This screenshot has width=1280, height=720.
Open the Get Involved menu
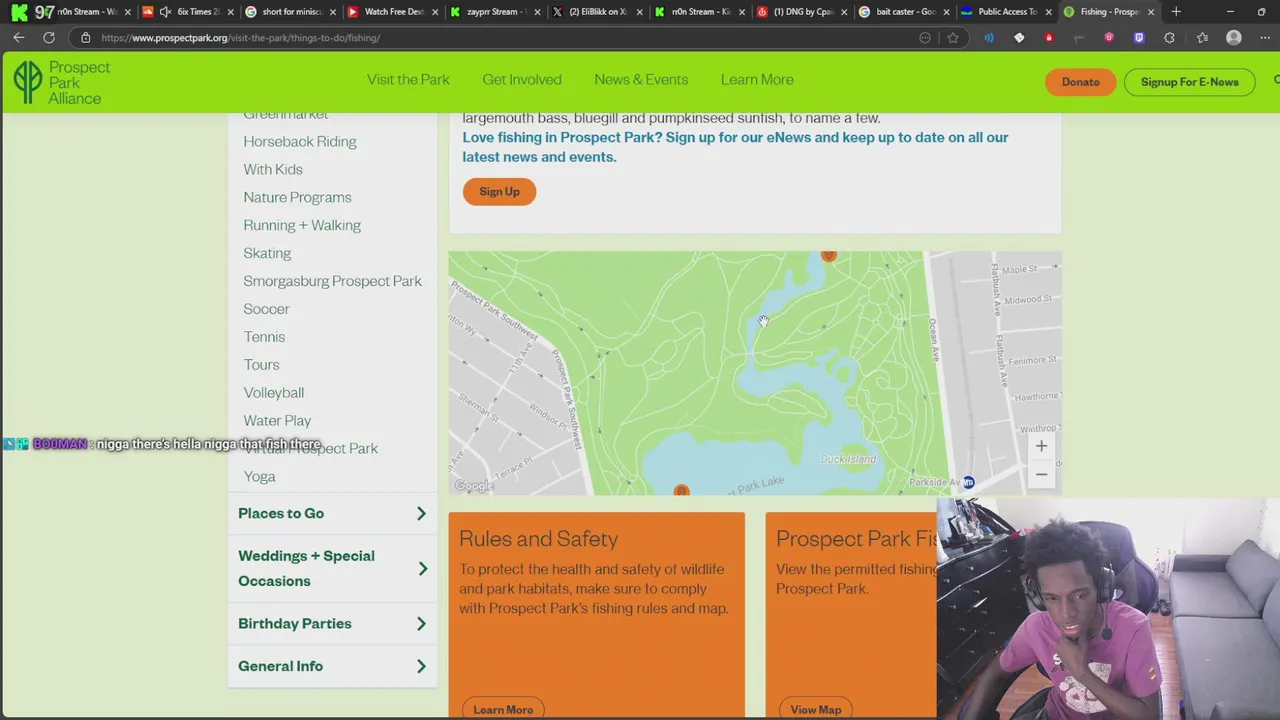[522, 80]
